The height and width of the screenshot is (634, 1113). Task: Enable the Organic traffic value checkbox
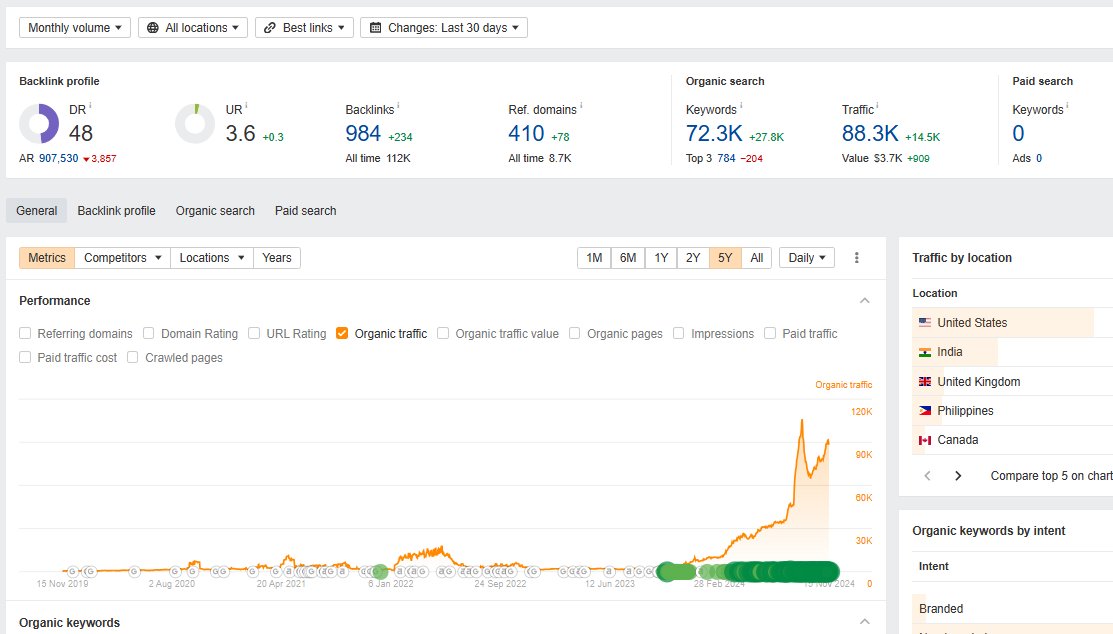tap(443, 333)
